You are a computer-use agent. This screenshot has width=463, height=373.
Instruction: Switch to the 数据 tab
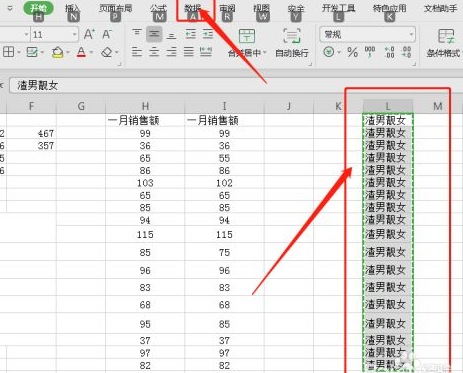[193, 8]
